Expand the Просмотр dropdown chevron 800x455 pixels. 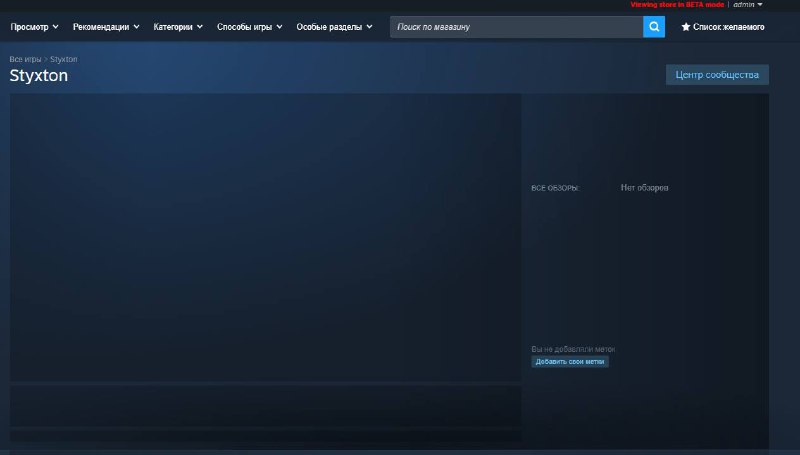[55, 27]
